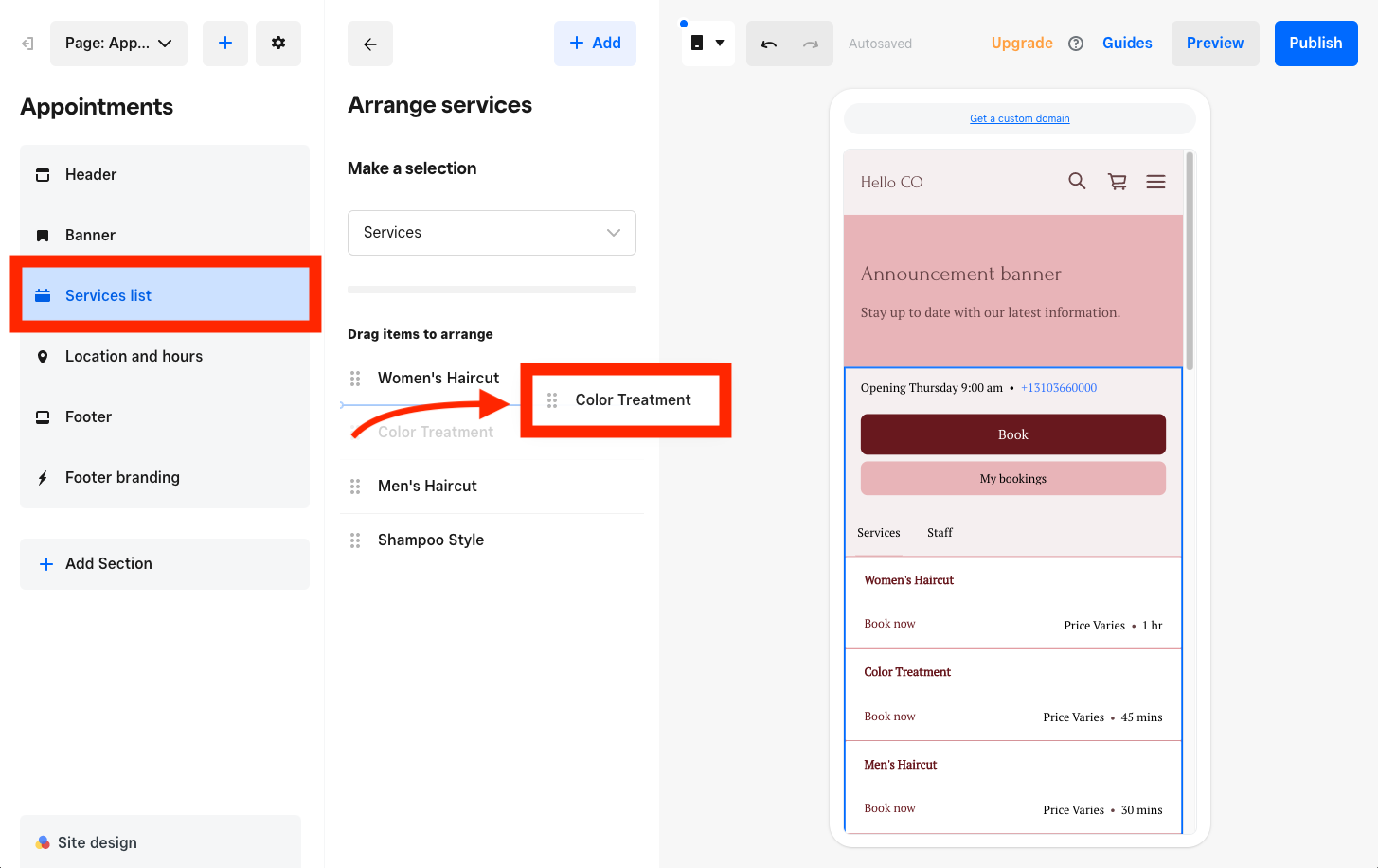Image resolution: width=1378 pixels, height=868 pixels.
Task: Click Women's Haircut title in preview
Action: tap(908, 580)
